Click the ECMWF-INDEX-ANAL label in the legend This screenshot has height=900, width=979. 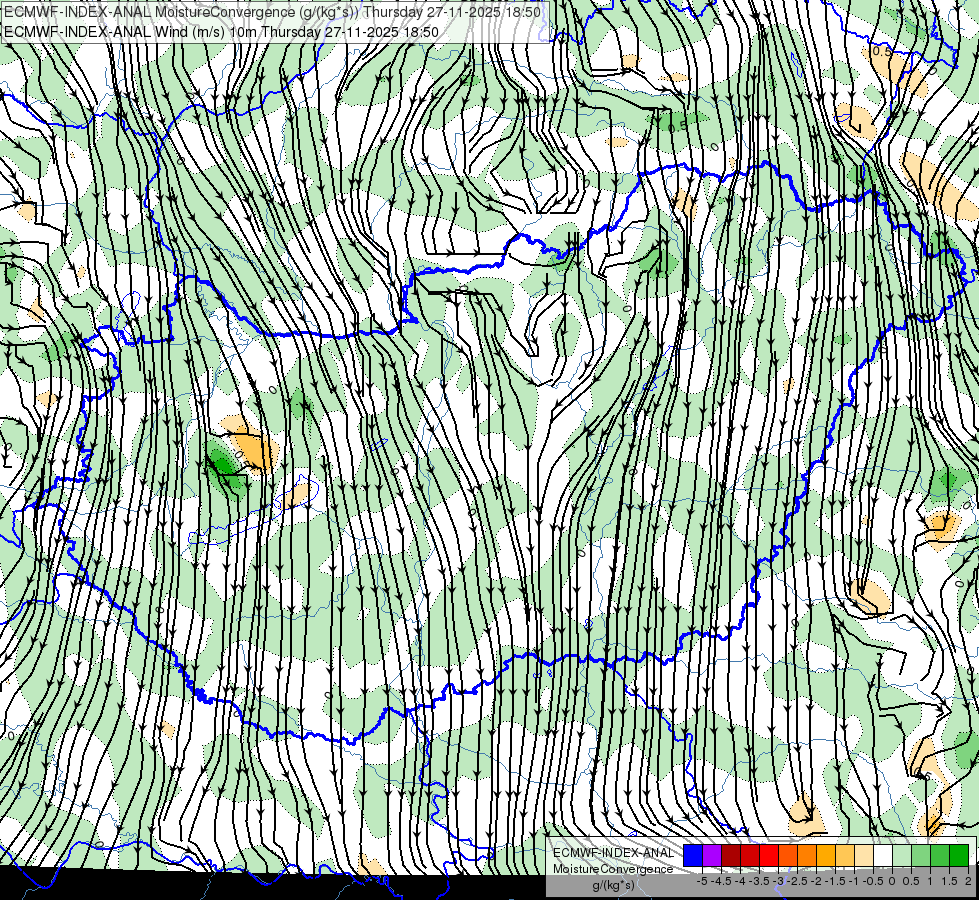tap(613, 853)
